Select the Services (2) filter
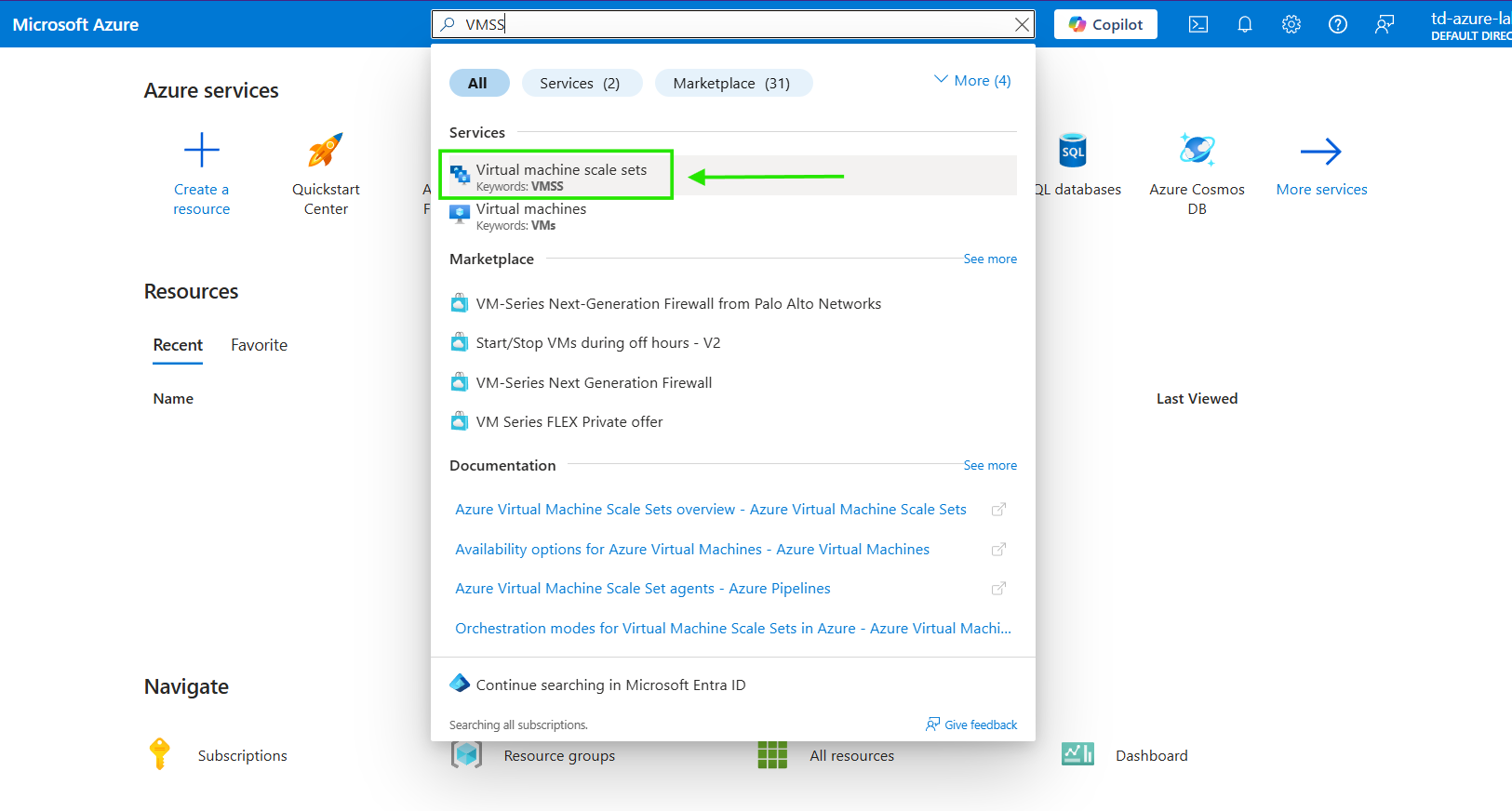The width and height of the screenshot is (1512, 811). (582, 83)
